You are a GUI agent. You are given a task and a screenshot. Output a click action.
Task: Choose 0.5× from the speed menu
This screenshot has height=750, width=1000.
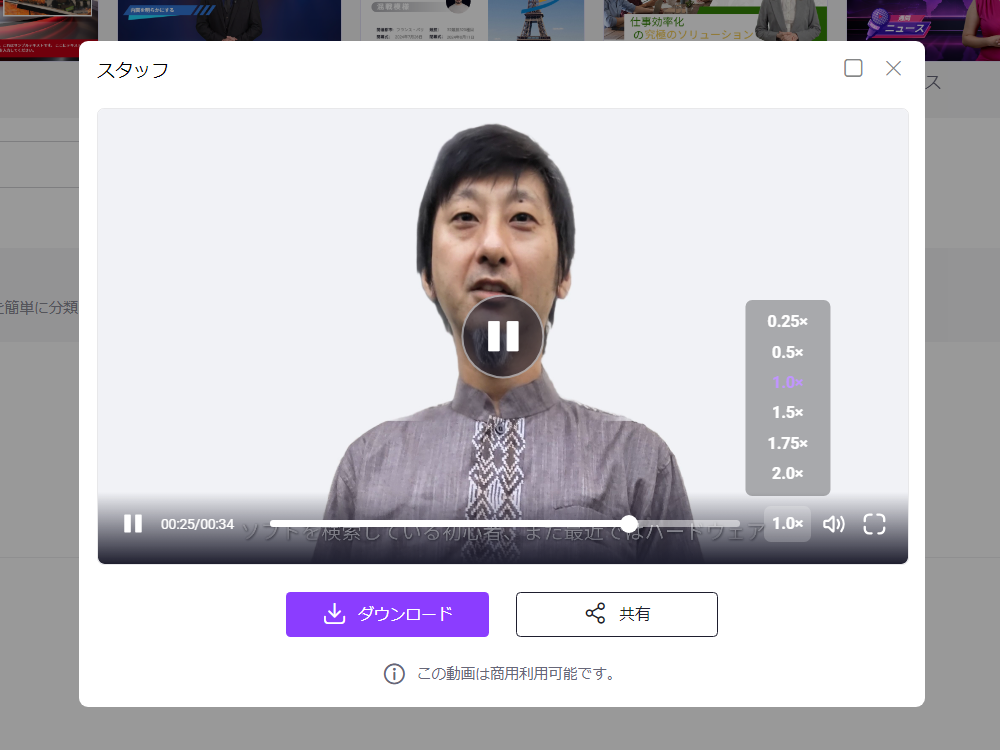pyautogui.click(x=787, y=352)
